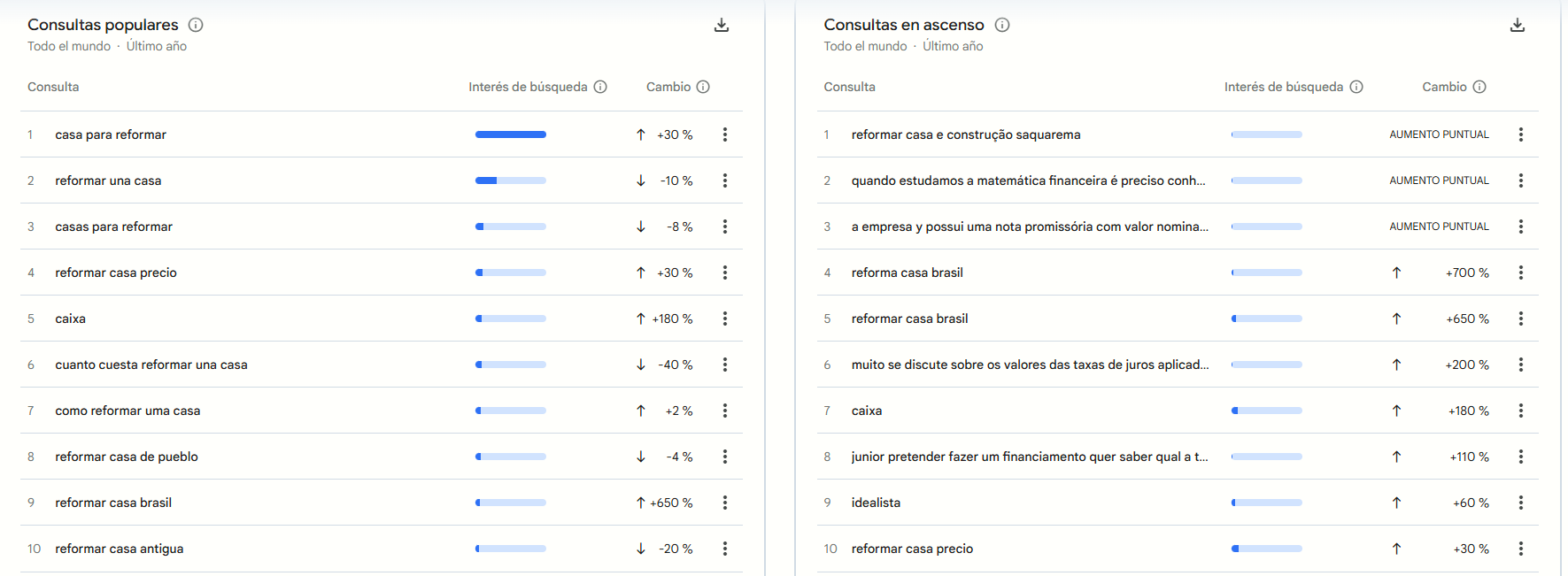Show Interés de búsqueda info in ascenso panel
The height and width of the screenshot is (576, 1568).
(x=1356, y=87)
